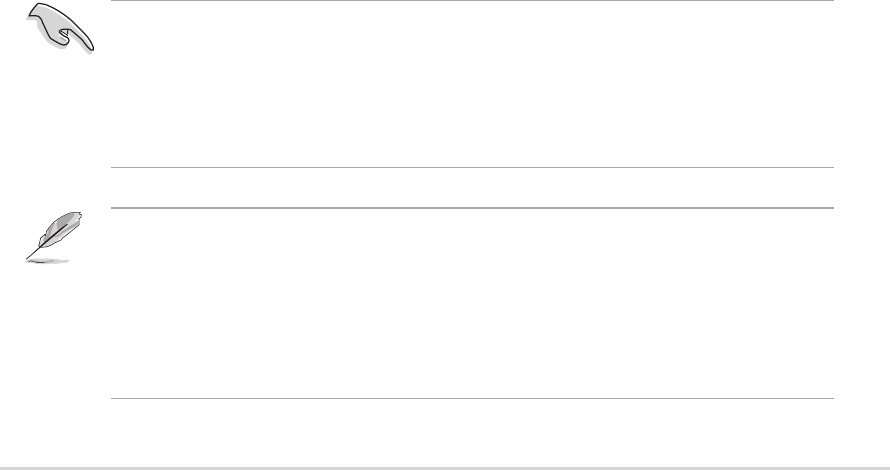Viewport: 890px width, 470px height.
Task: Click the horizontal rule directly above the feather section
Action: coord(470,208)
